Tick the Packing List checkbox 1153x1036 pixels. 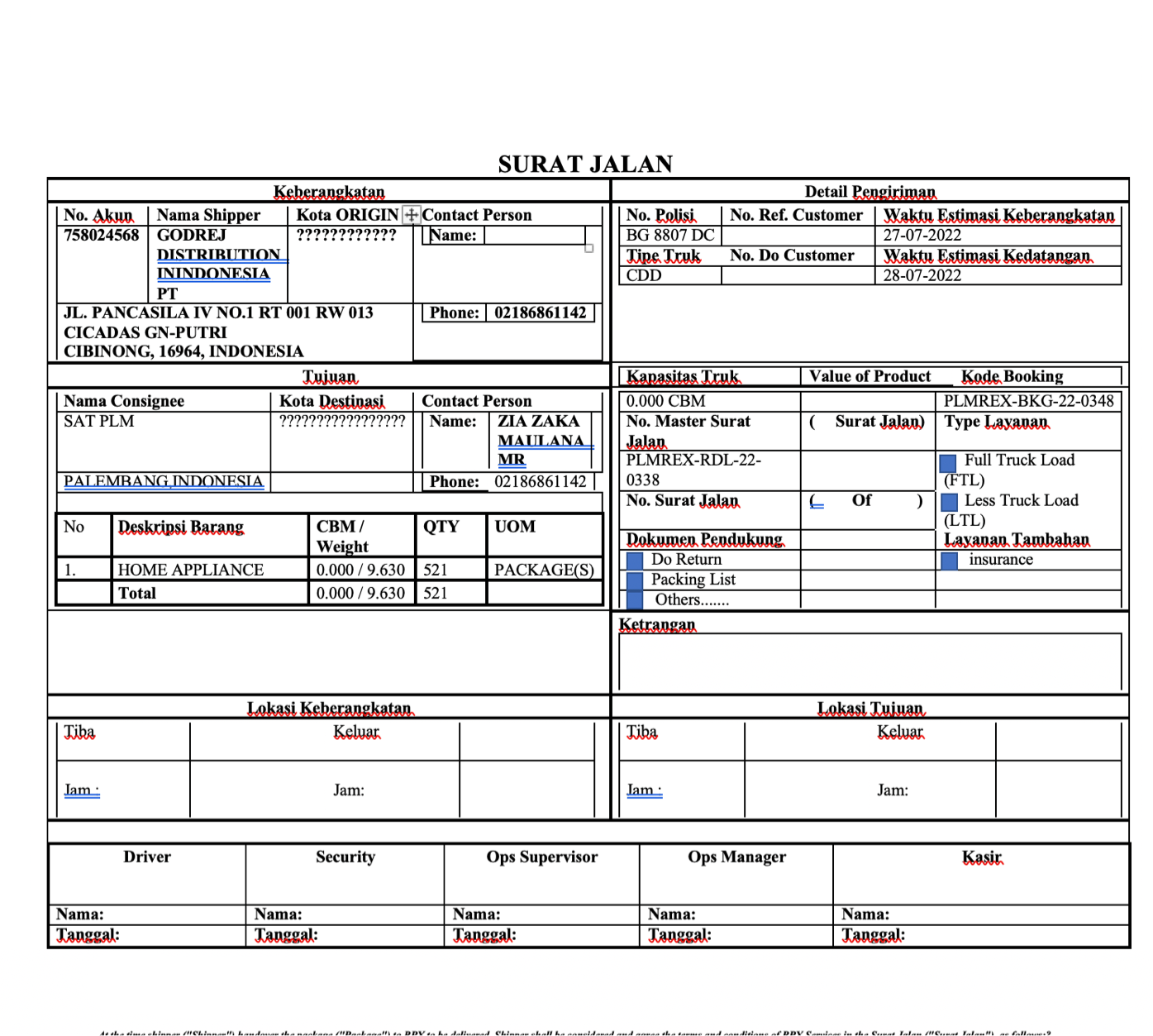click(x=635, y=580)
